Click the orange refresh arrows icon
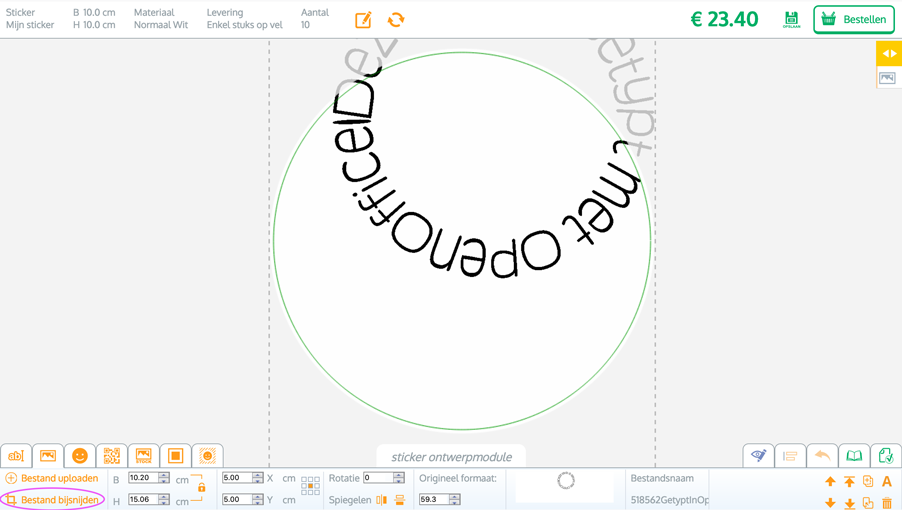The width and height of the screenshot is (902, 510). tap(396, 20)
